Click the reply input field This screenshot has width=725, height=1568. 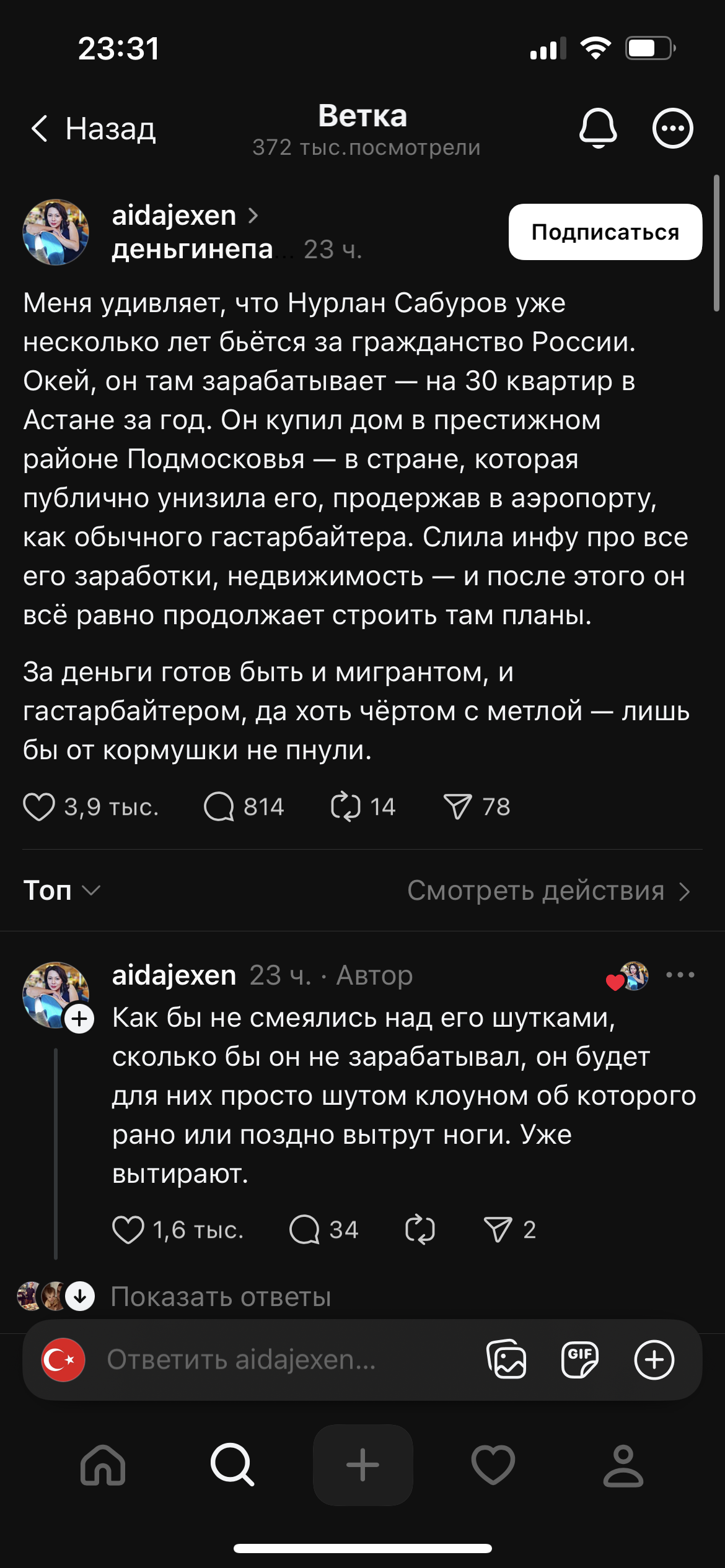click(279, 1359)
